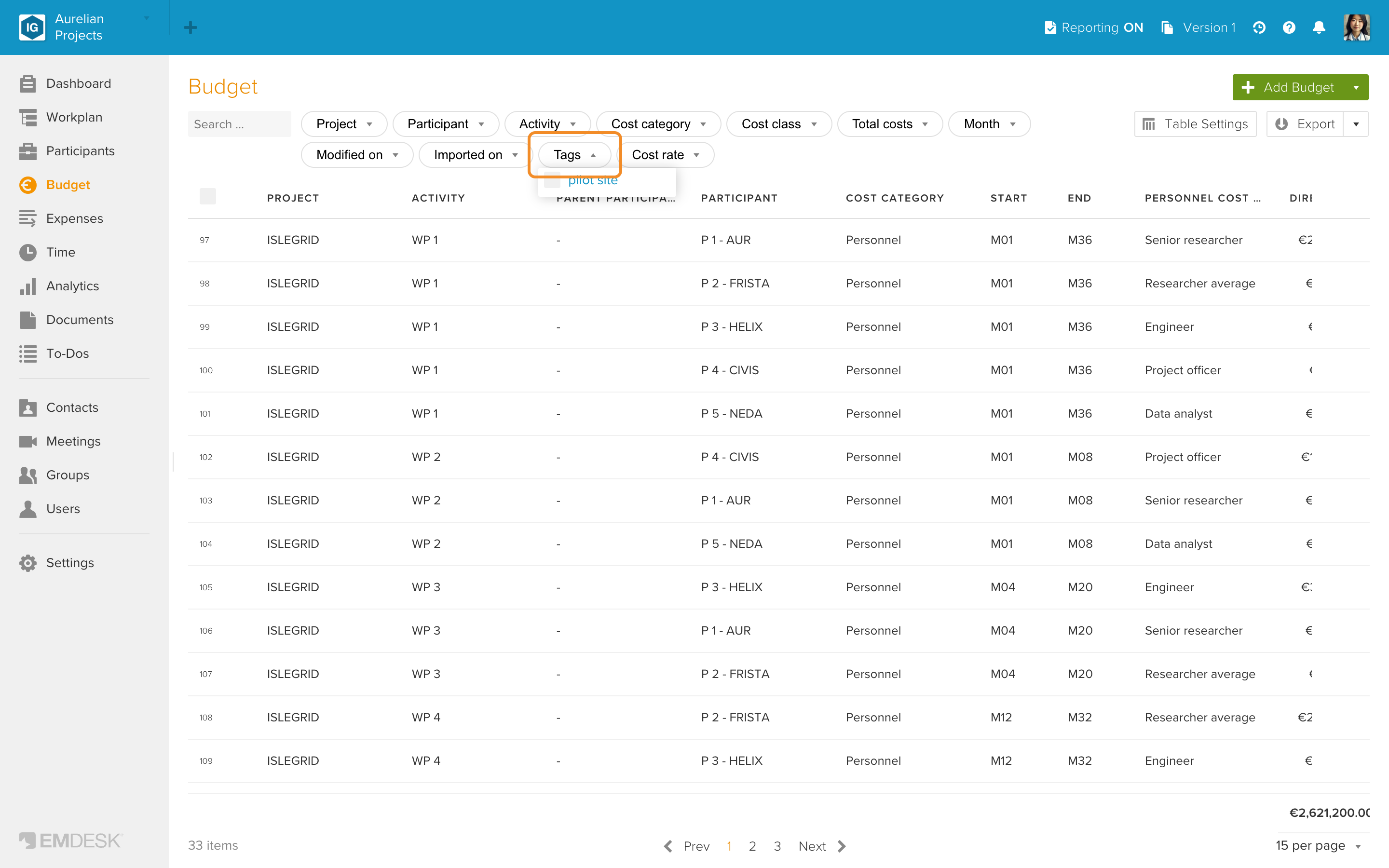Open the 15 per page dropdown

(x=1319, y=846)
